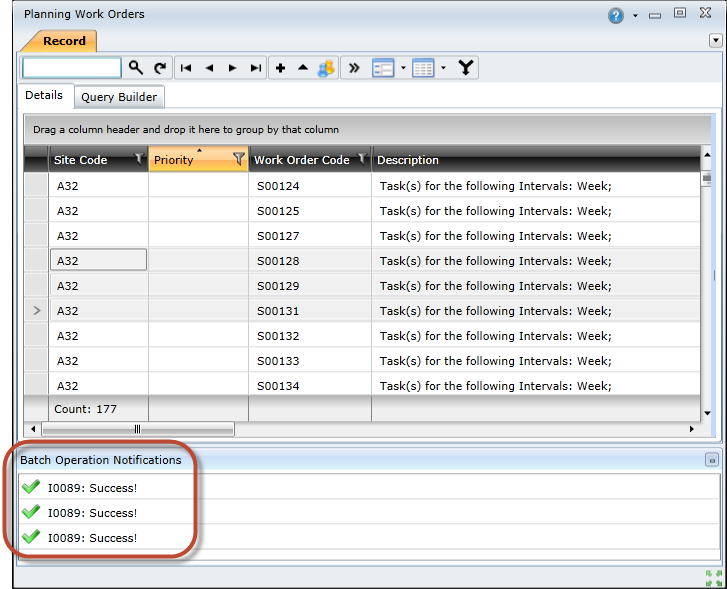727x589 pixels.
Task: Toggle the Work Order Code column filter
Action: tap(362, 159)
